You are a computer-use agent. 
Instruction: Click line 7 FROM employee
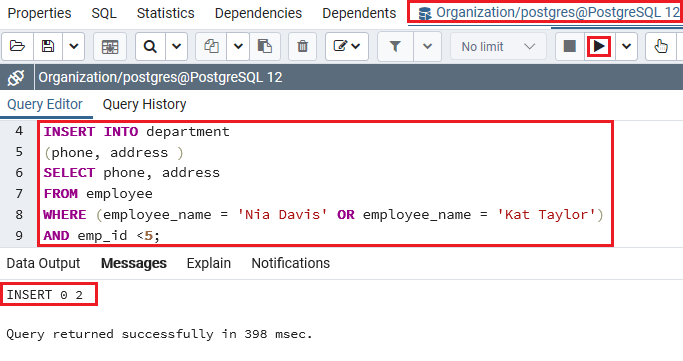click(98, 194)
